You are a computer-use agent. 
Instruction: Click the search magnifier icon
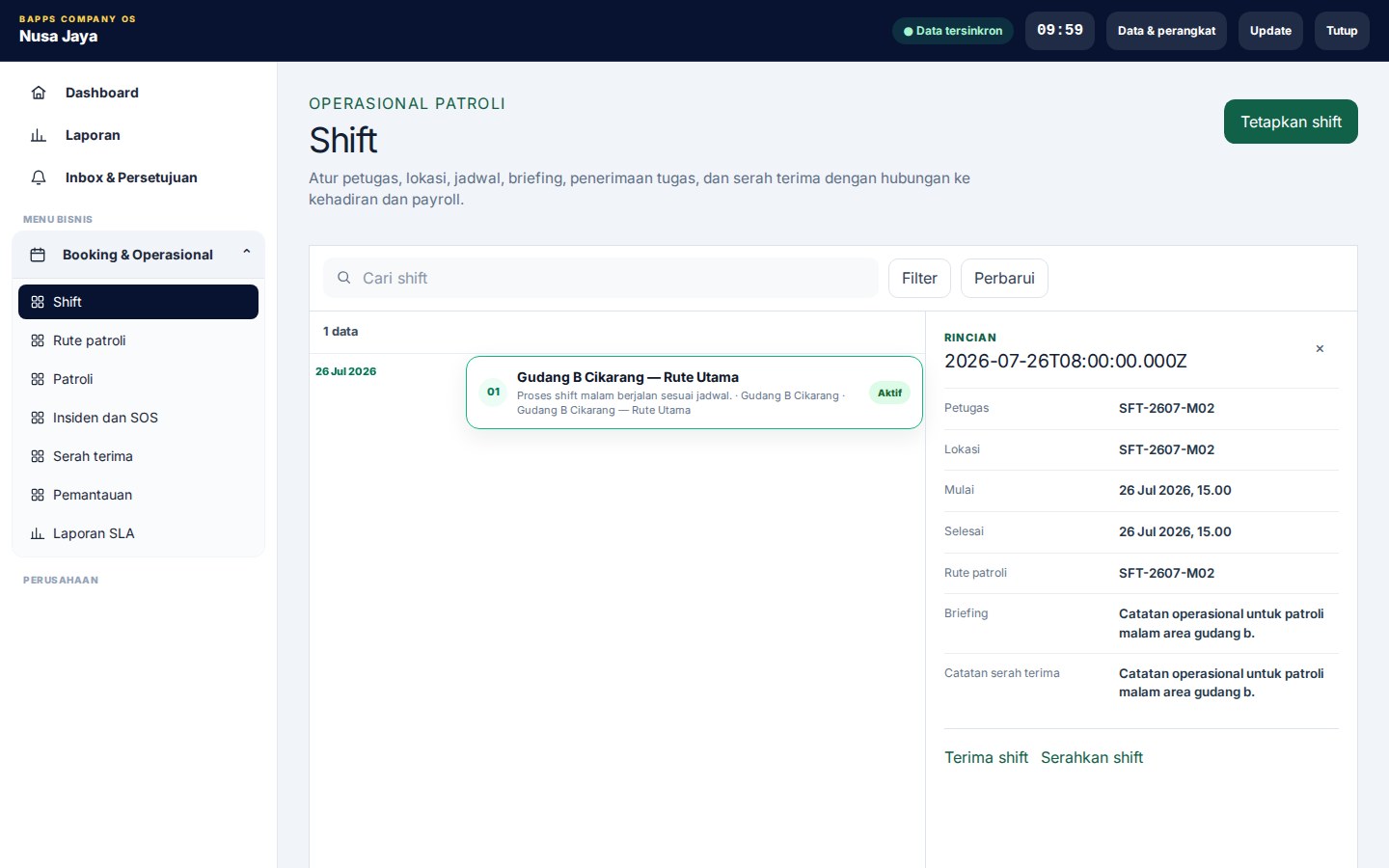click(343, 278)
